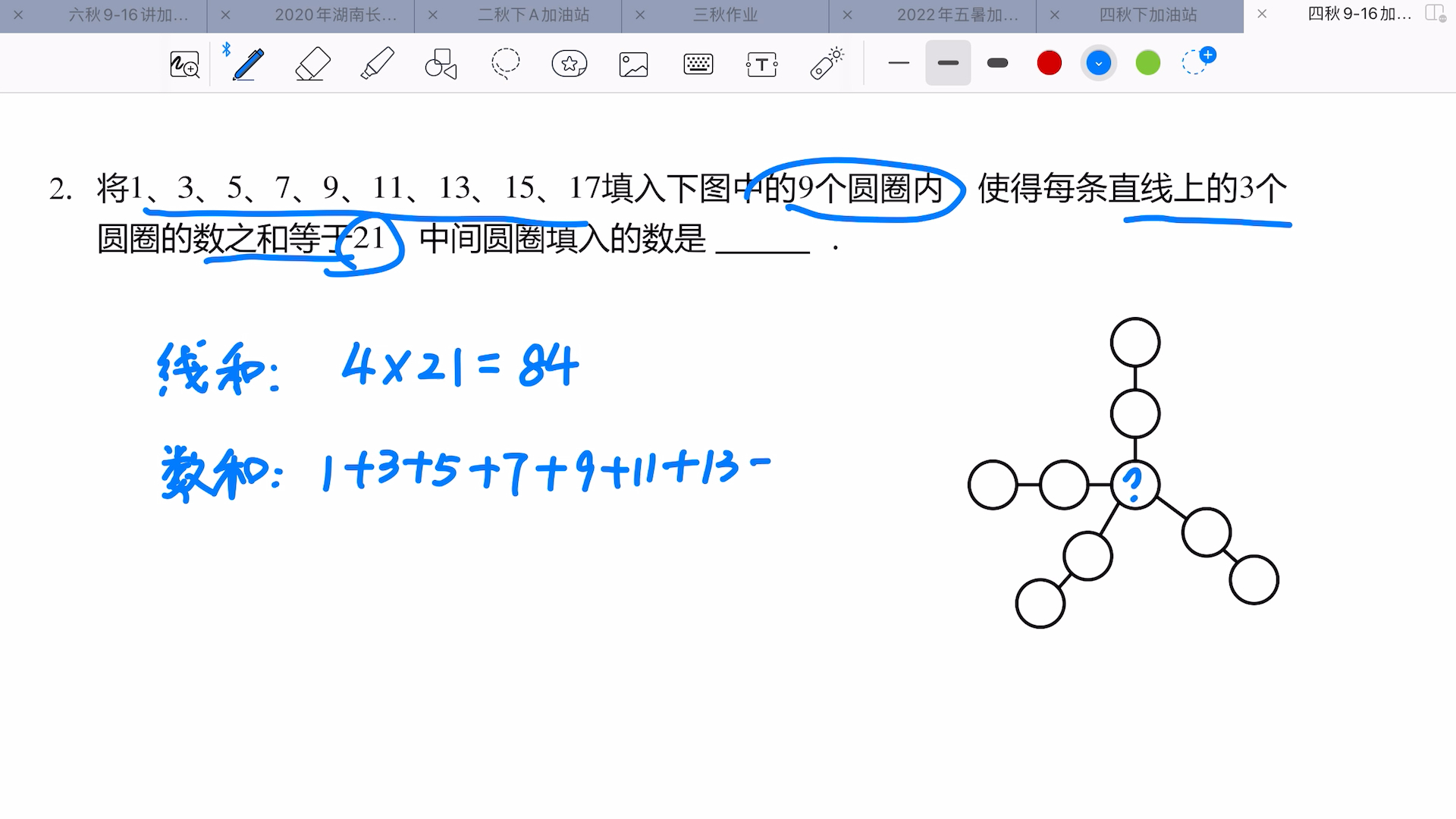1456x819 pixels.
Task: Select the Pen tool
Action: (x=248, y=64)
